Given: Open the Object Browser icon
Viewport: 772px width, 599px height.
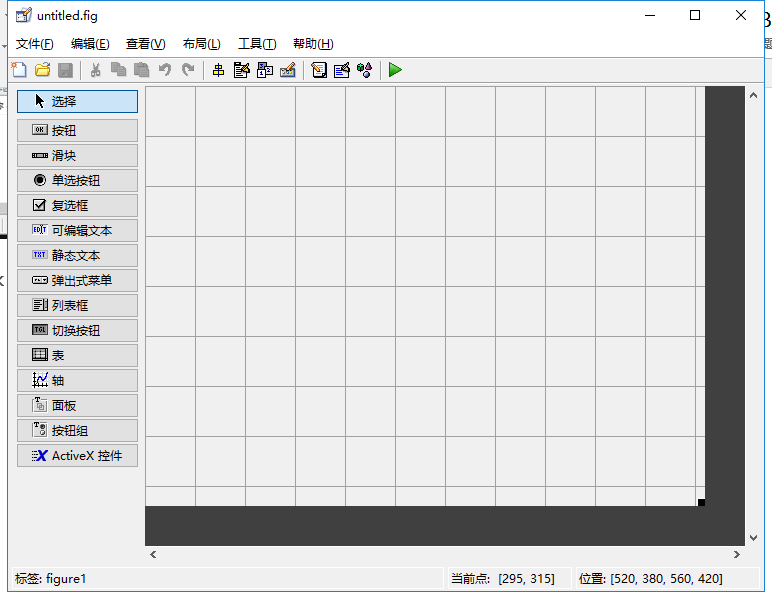Looking at the screenshot, I should point(365,70).
